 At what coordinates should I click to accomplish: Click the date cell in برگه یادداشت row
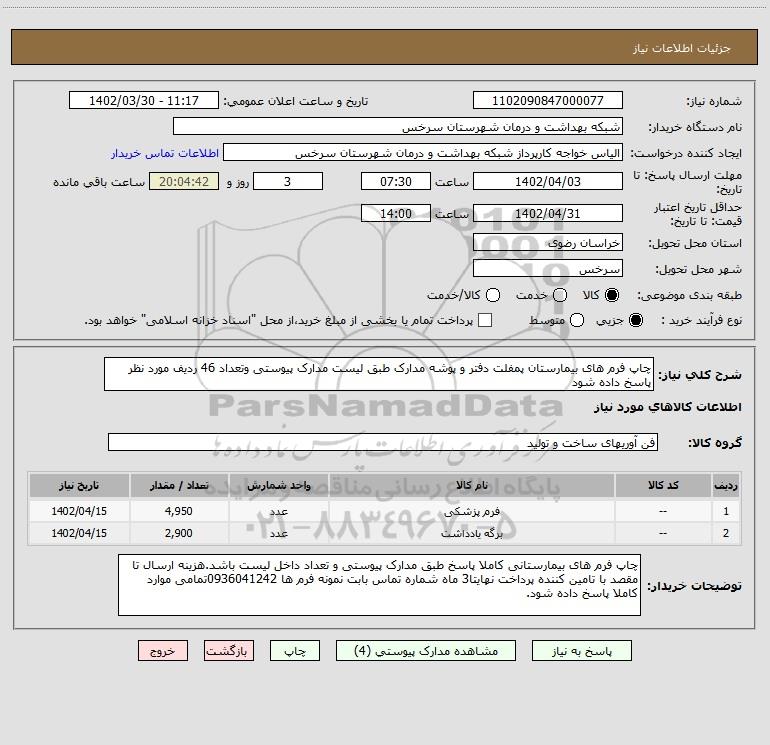click(x=79, y=533)
